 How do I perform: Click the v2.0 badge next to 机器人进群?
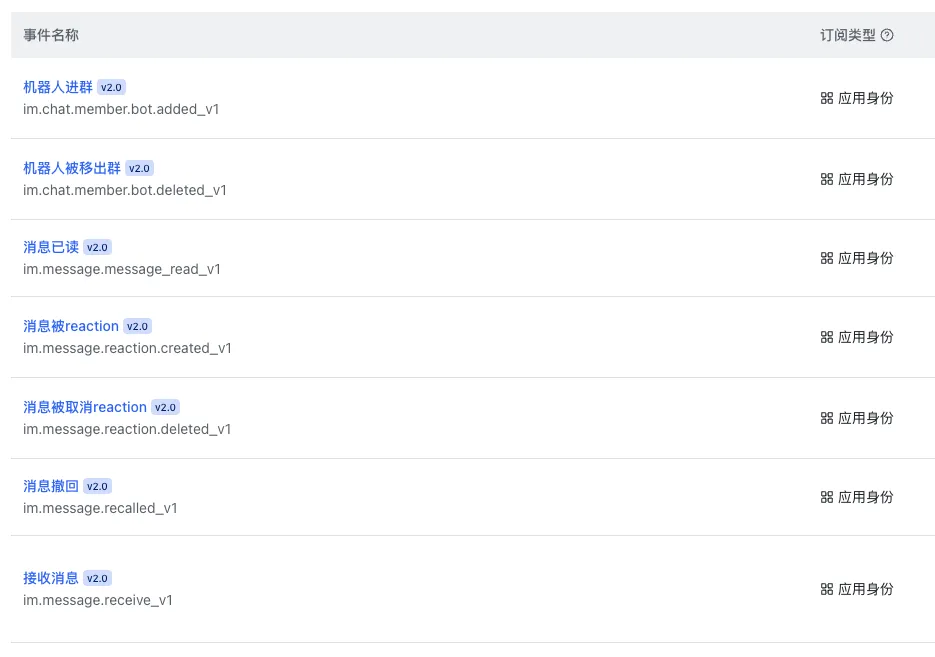coord(112,87)
